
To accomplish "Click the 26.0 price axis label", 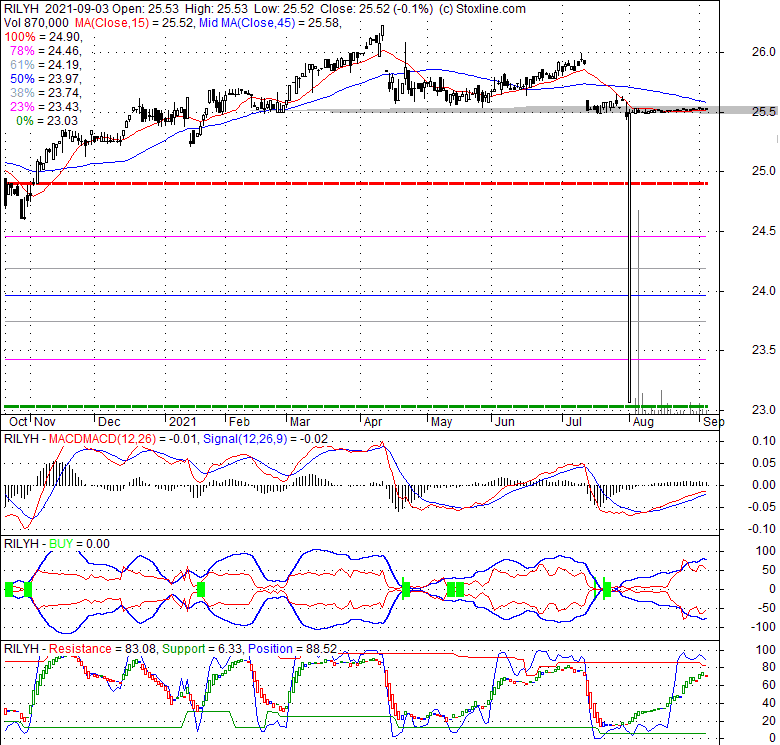I will 763,52.
